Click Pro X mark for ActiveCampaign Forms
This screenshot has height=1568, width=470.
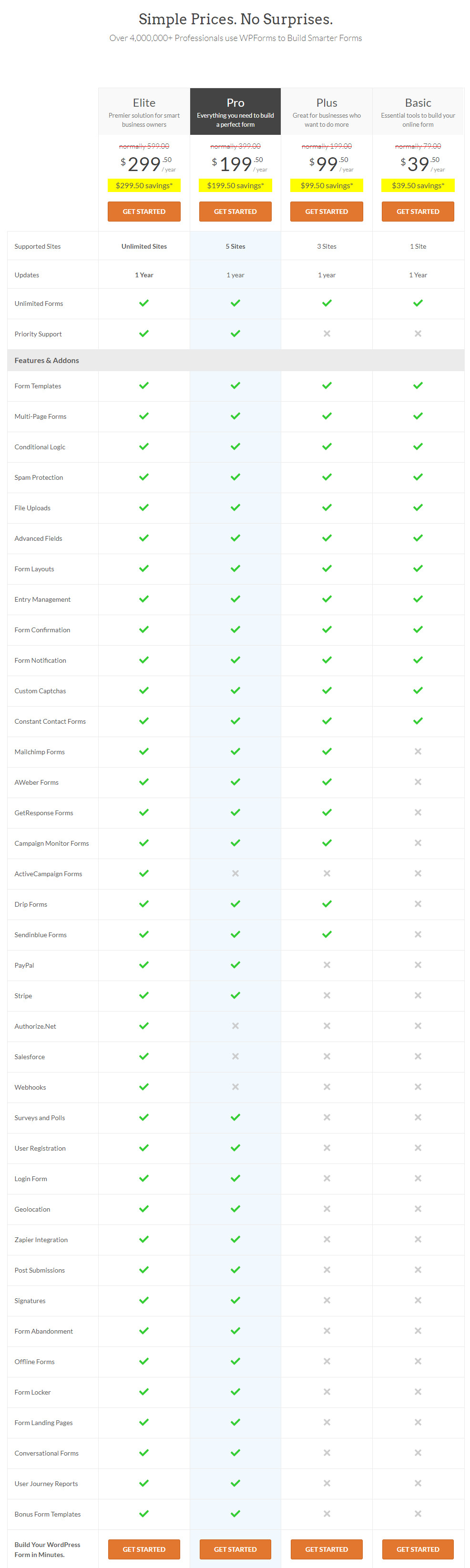(x=235, y=873)
